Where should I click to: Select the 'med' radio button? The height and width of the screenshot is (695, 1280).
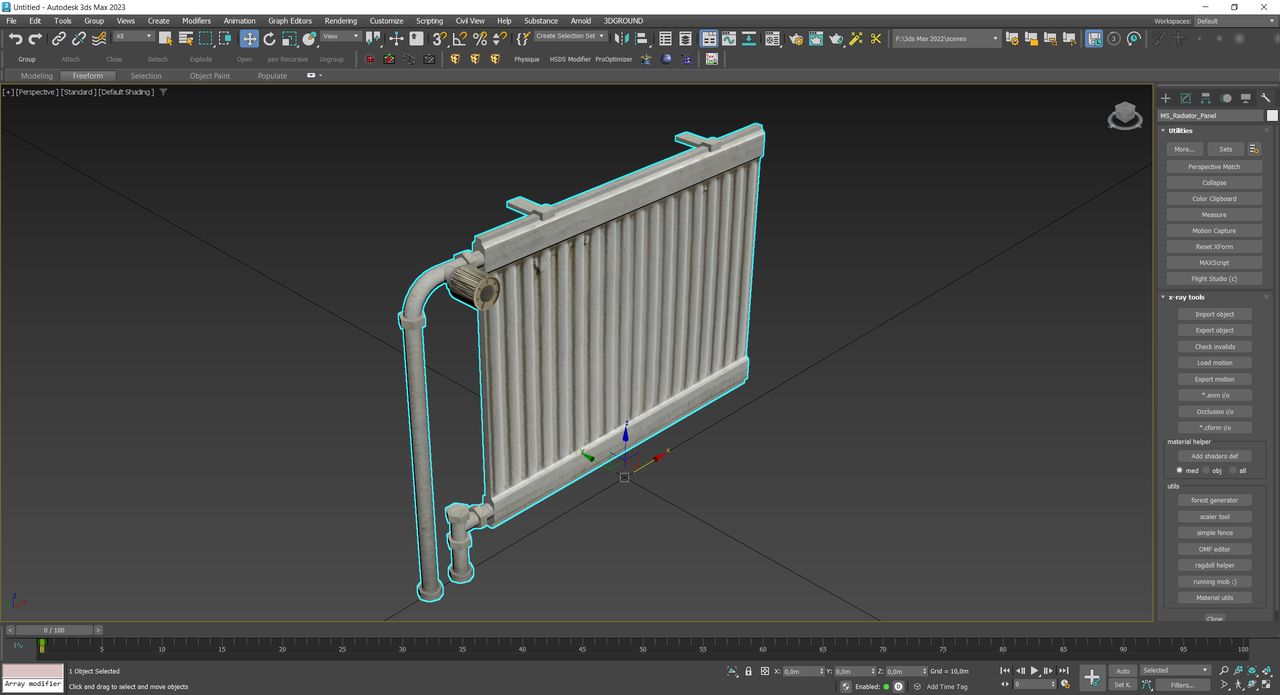pos(1180,470)
